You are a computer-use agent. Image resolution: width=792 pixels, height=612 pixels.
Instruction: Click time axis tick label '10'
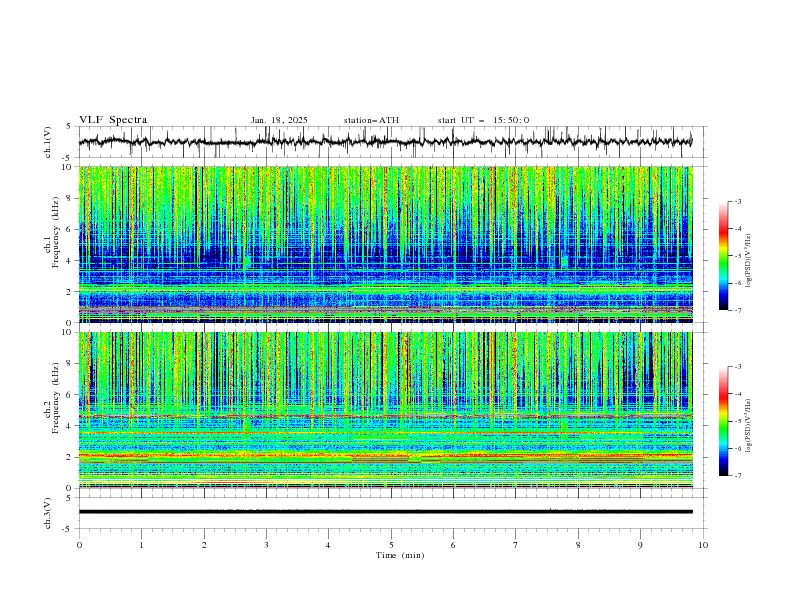(x=703, y=545)
